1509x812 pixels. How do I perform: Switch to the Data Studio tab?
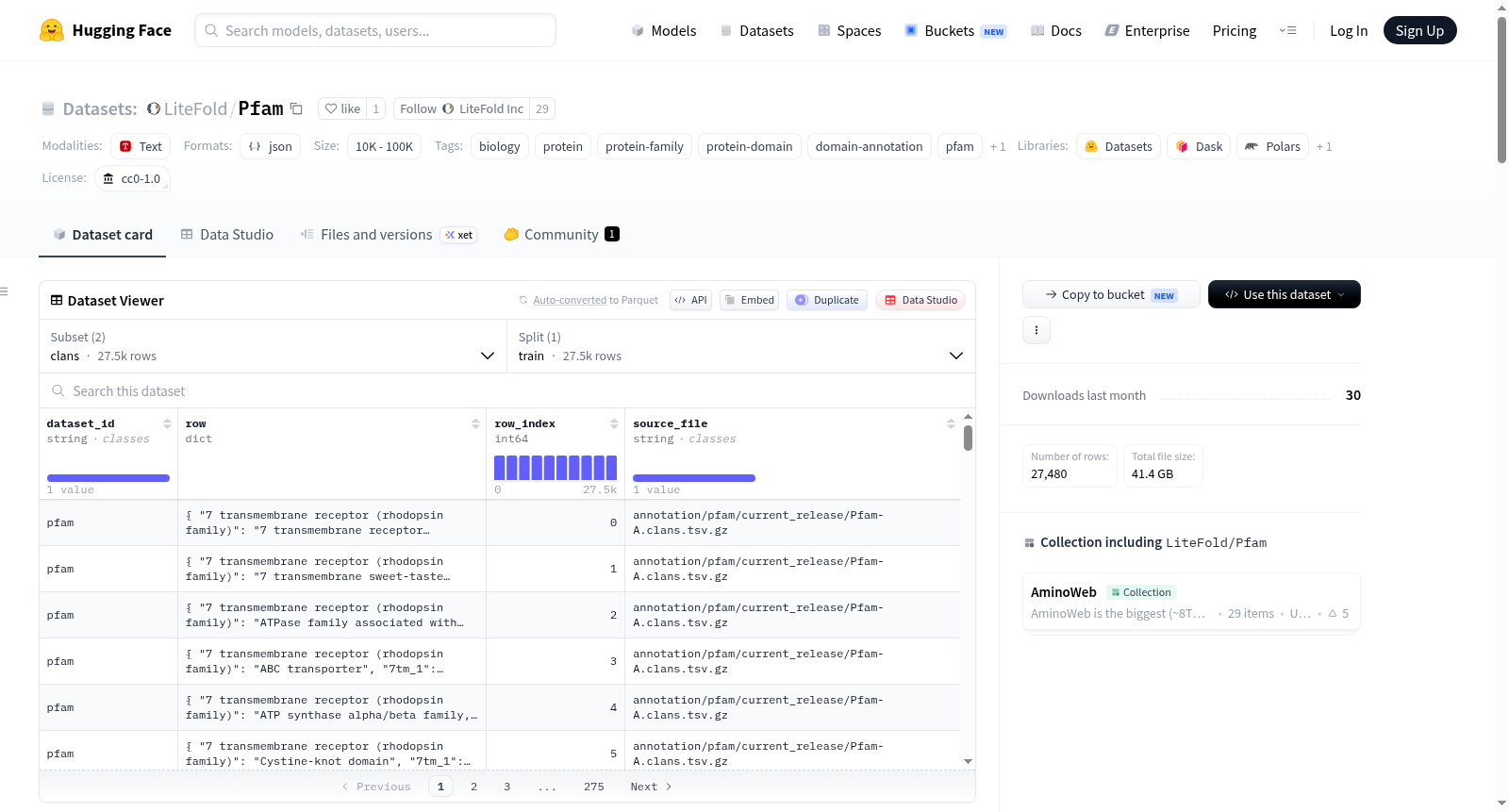[227, 235]
